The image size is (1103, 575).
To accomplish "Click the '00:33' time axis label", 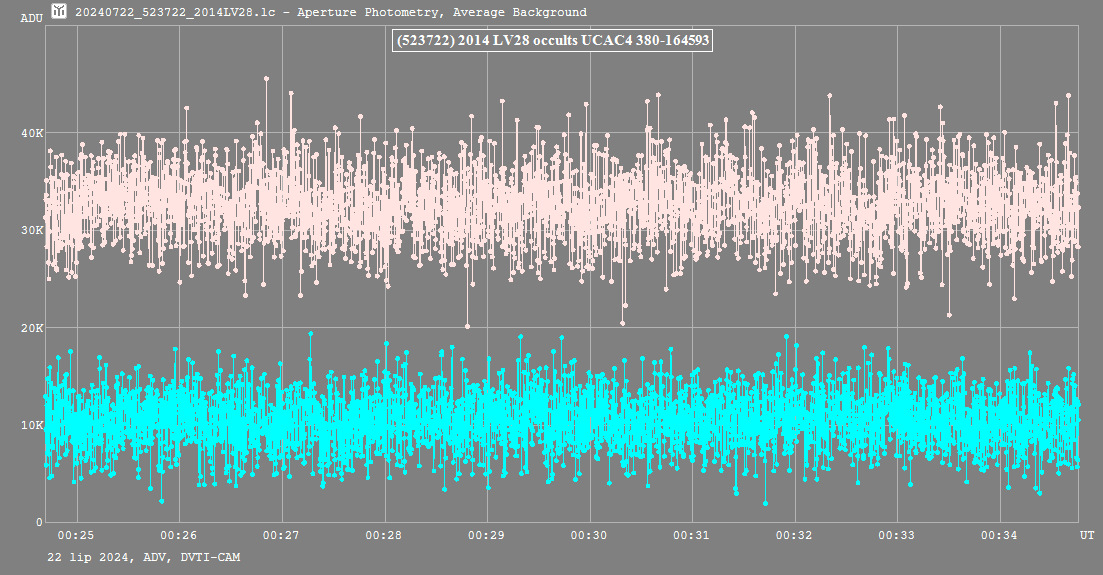I will click(897, 536).
